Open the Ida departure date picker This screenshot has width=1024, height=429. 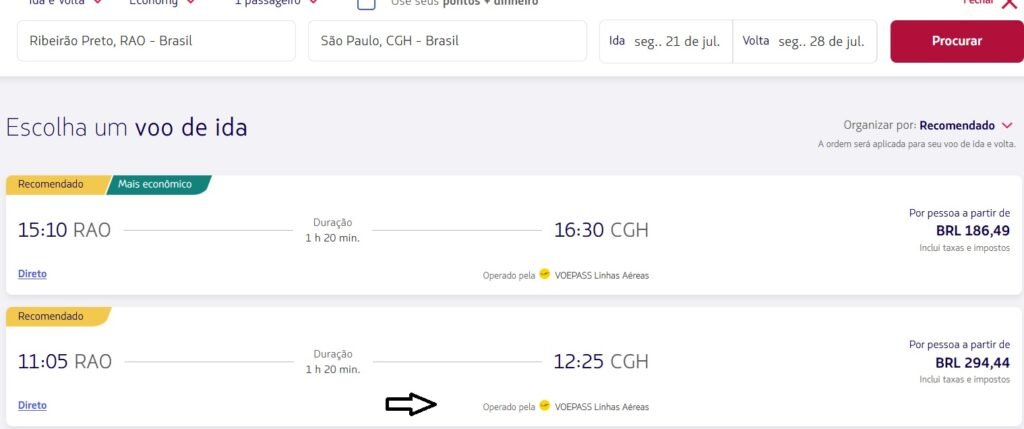pos(666,41)
